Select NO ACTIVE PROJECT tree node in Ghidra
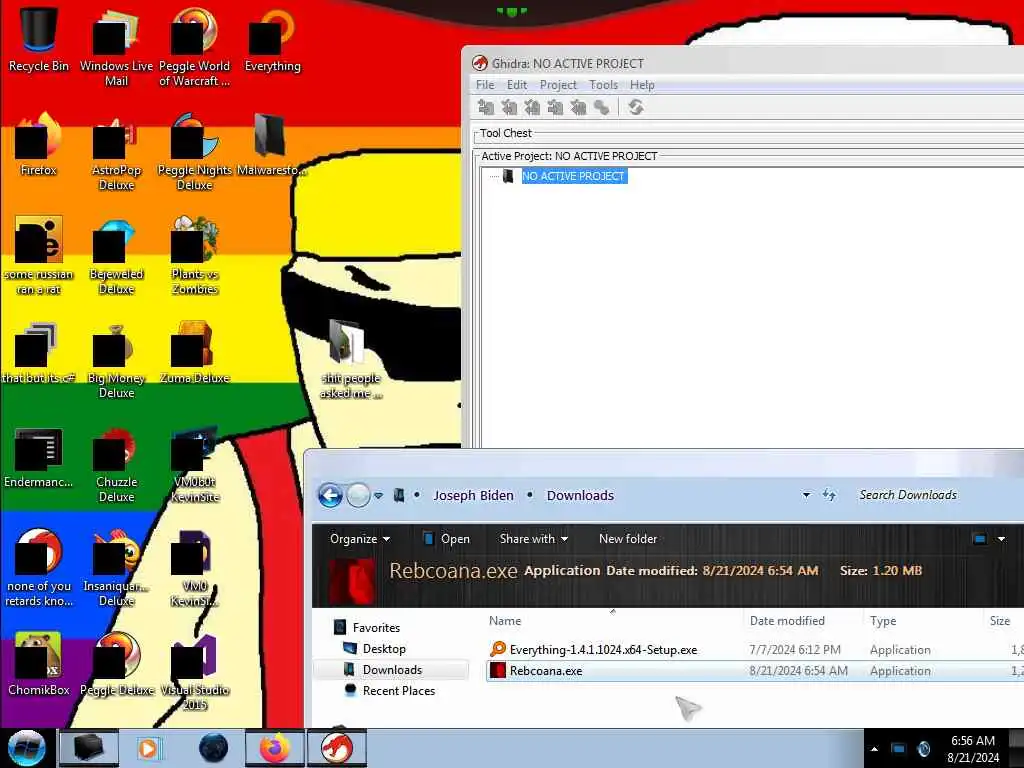Viewport: 1024px width, 768px height. point(573,176)
